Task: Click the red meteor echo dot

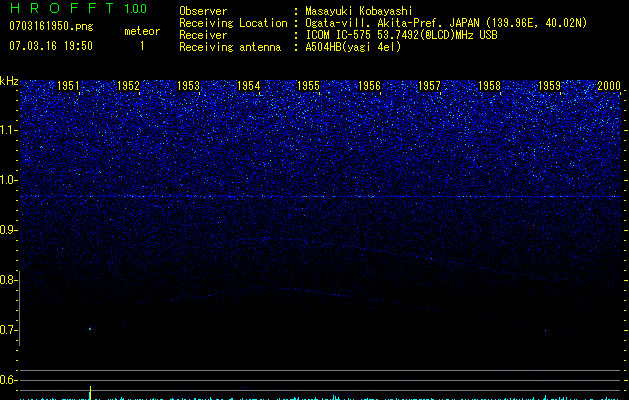Action: pos(90,328)
